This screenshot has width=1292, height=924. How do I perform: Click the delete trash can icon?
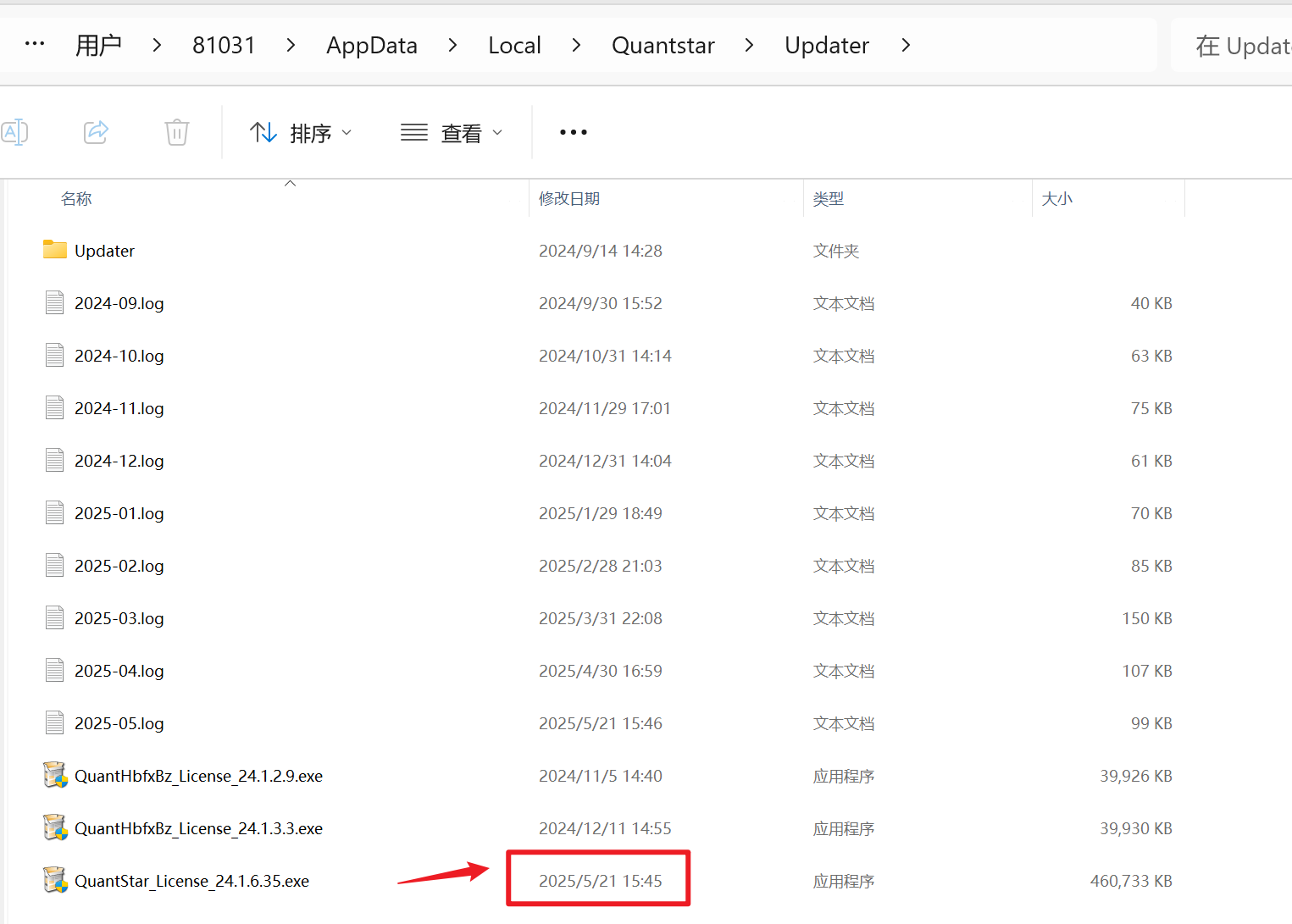coord(176,132)
